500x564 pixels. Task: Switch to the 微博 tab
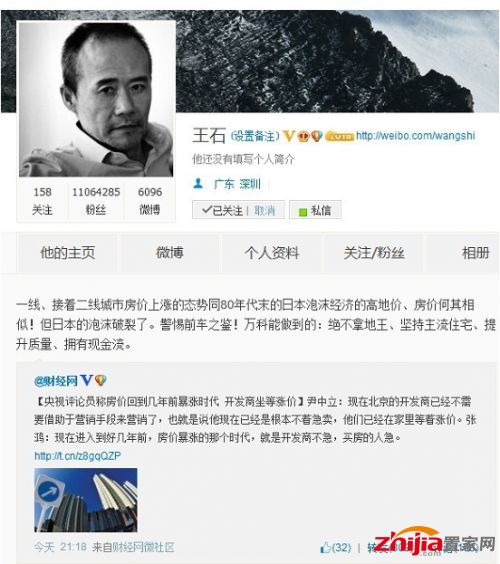click(x=169, y=253)
